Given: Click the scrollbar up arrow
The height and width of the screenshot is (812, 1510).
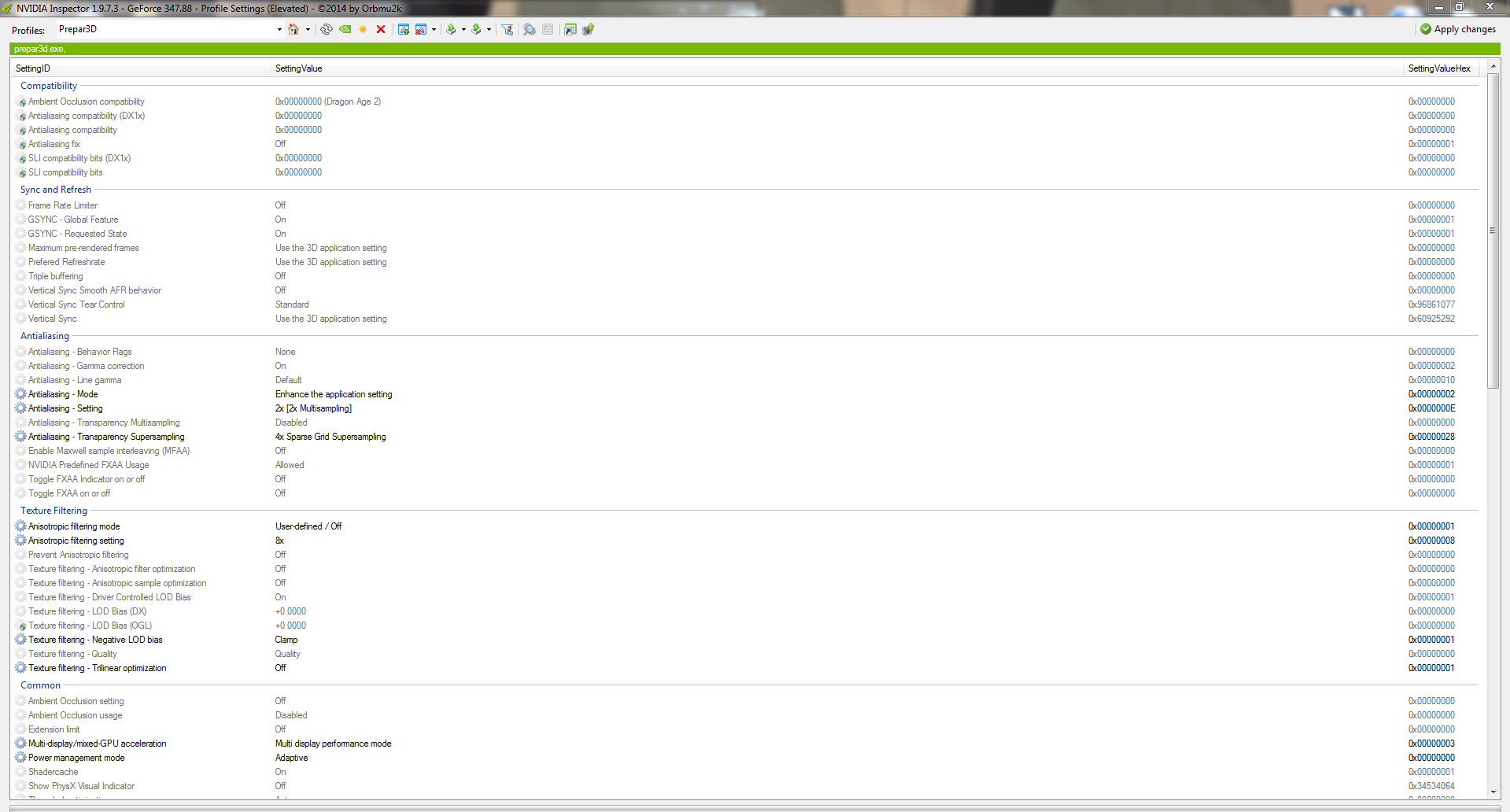Looking at the screenshot, I should click(x=1493, y=67).
